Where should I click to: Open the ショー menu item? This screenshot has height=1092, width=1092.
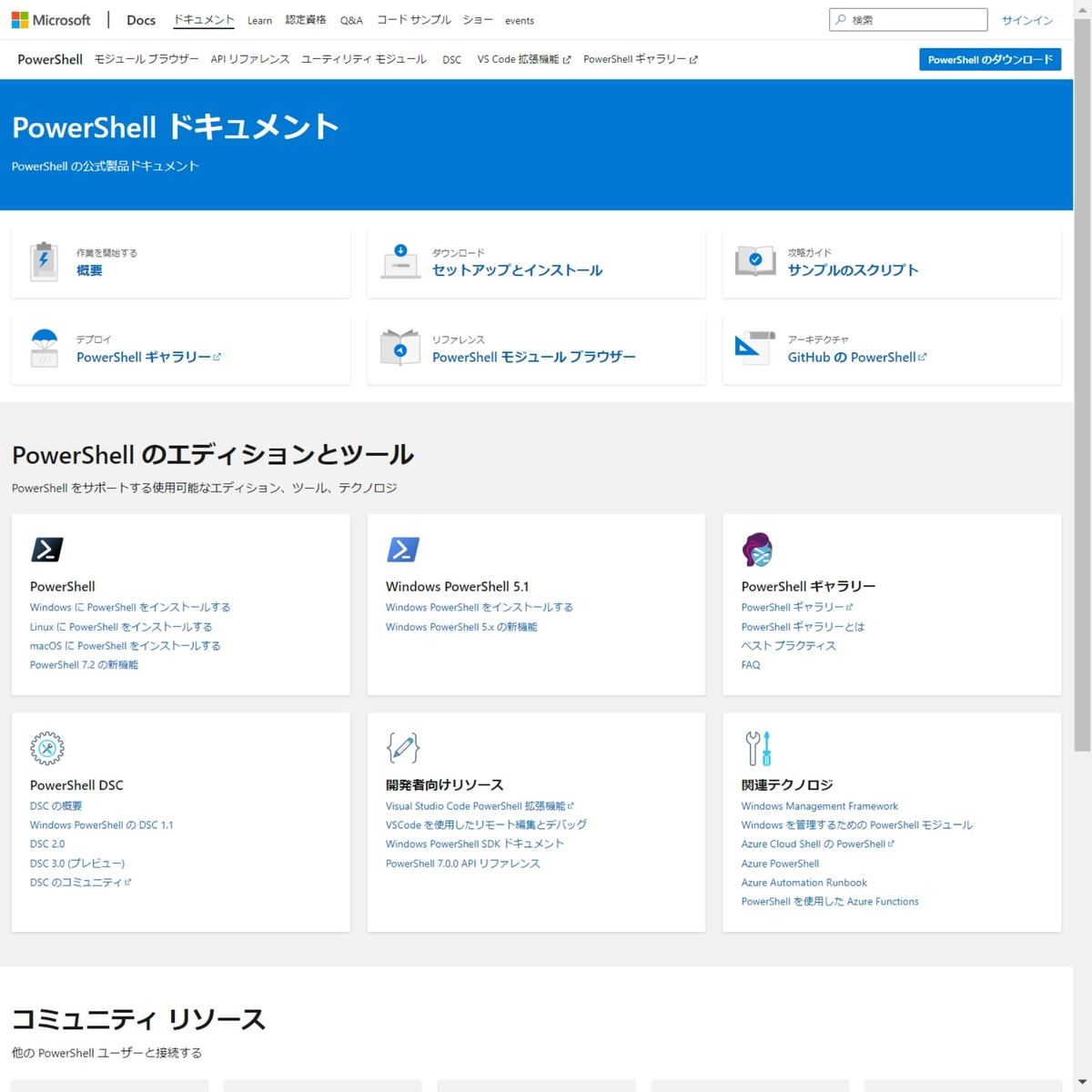[x=478, y=20]
